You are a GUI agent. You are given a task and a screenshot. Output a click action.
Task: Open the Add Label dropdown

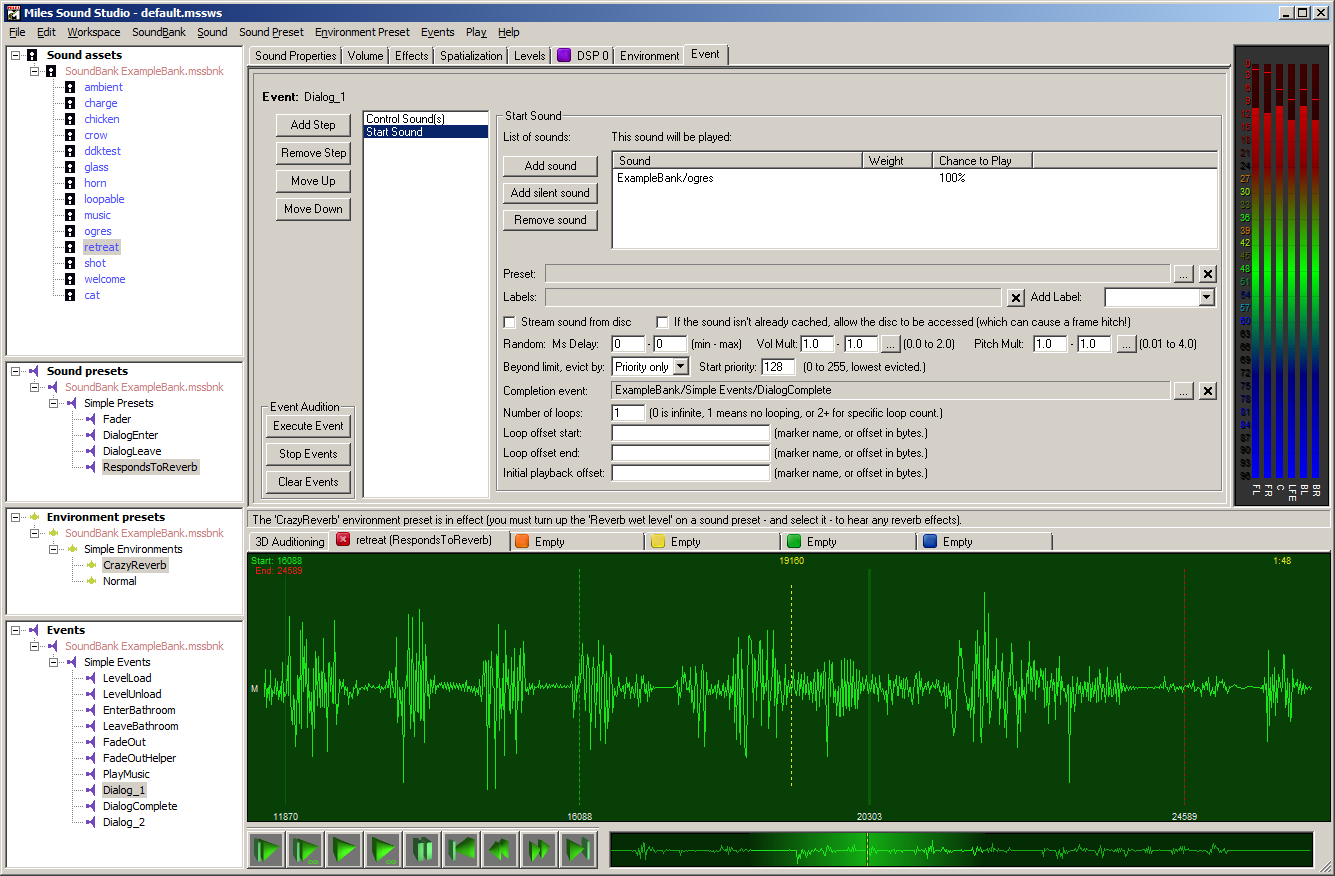click(1206, 297)
